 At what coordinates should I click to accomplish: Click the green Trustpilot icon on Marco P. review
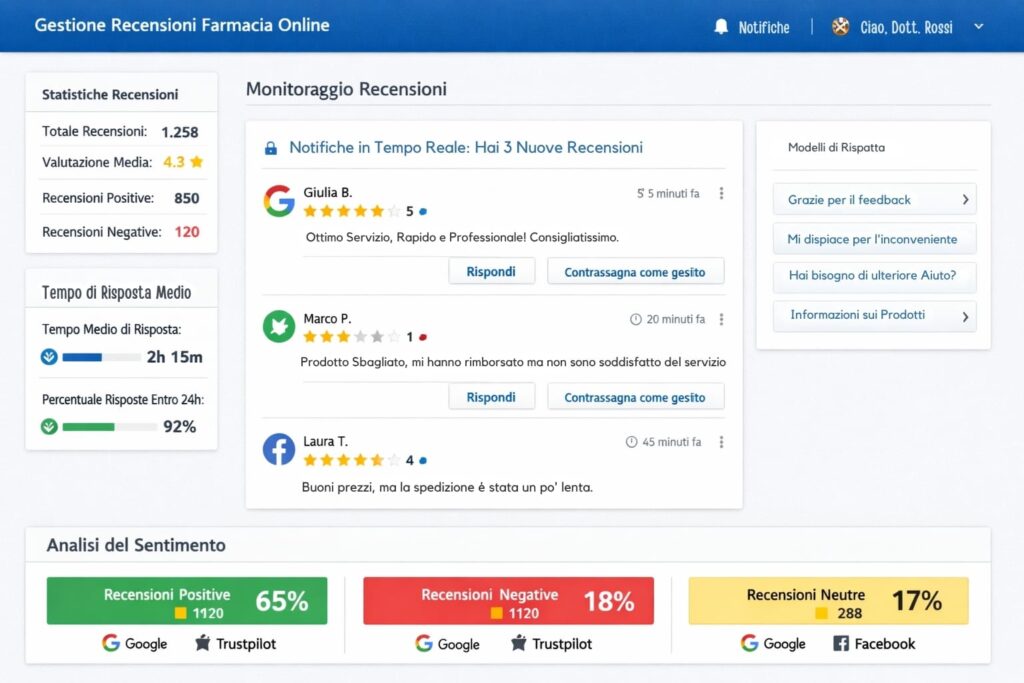(x=279, y=326)
